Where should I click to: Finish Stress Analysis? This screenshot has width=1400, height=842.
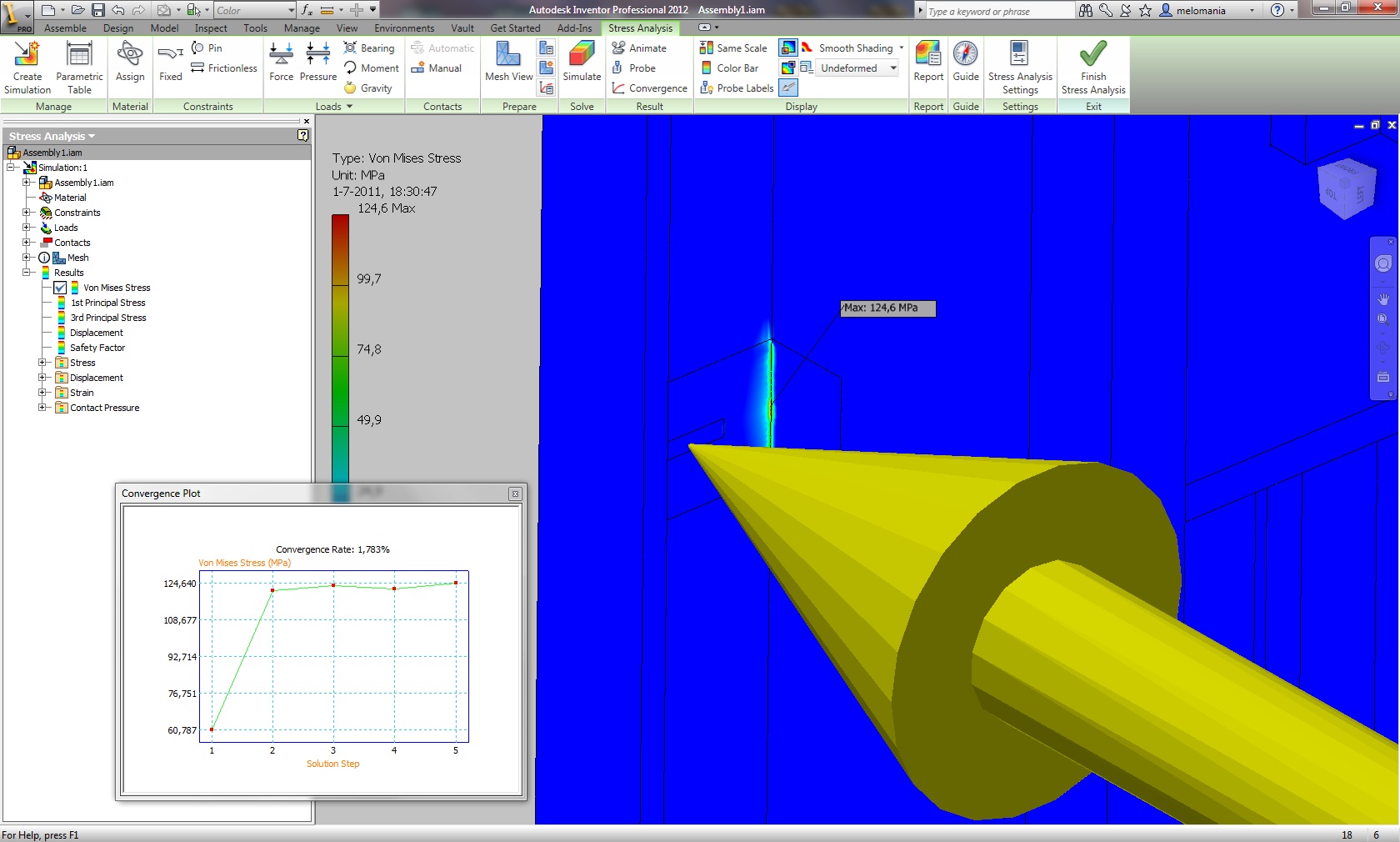(x=1092, y=67)
